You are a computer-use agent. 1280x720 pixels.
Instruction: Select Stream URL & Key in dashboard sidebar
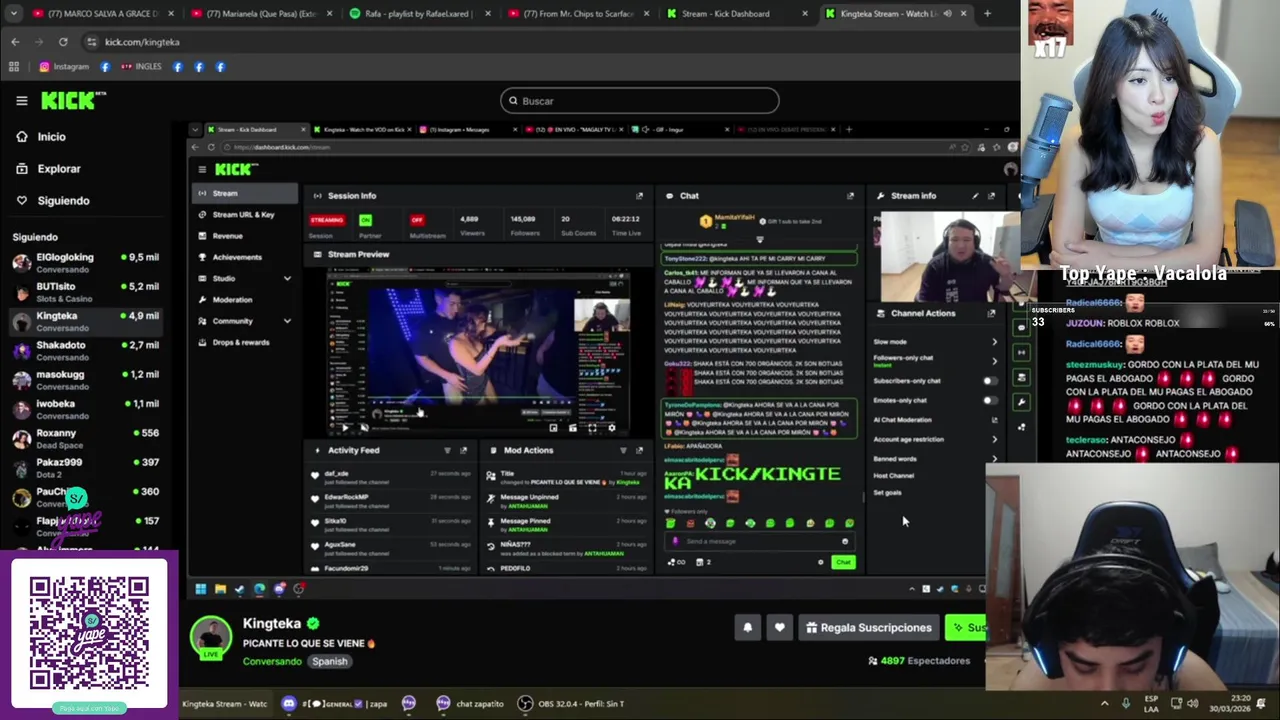(243, 215)
